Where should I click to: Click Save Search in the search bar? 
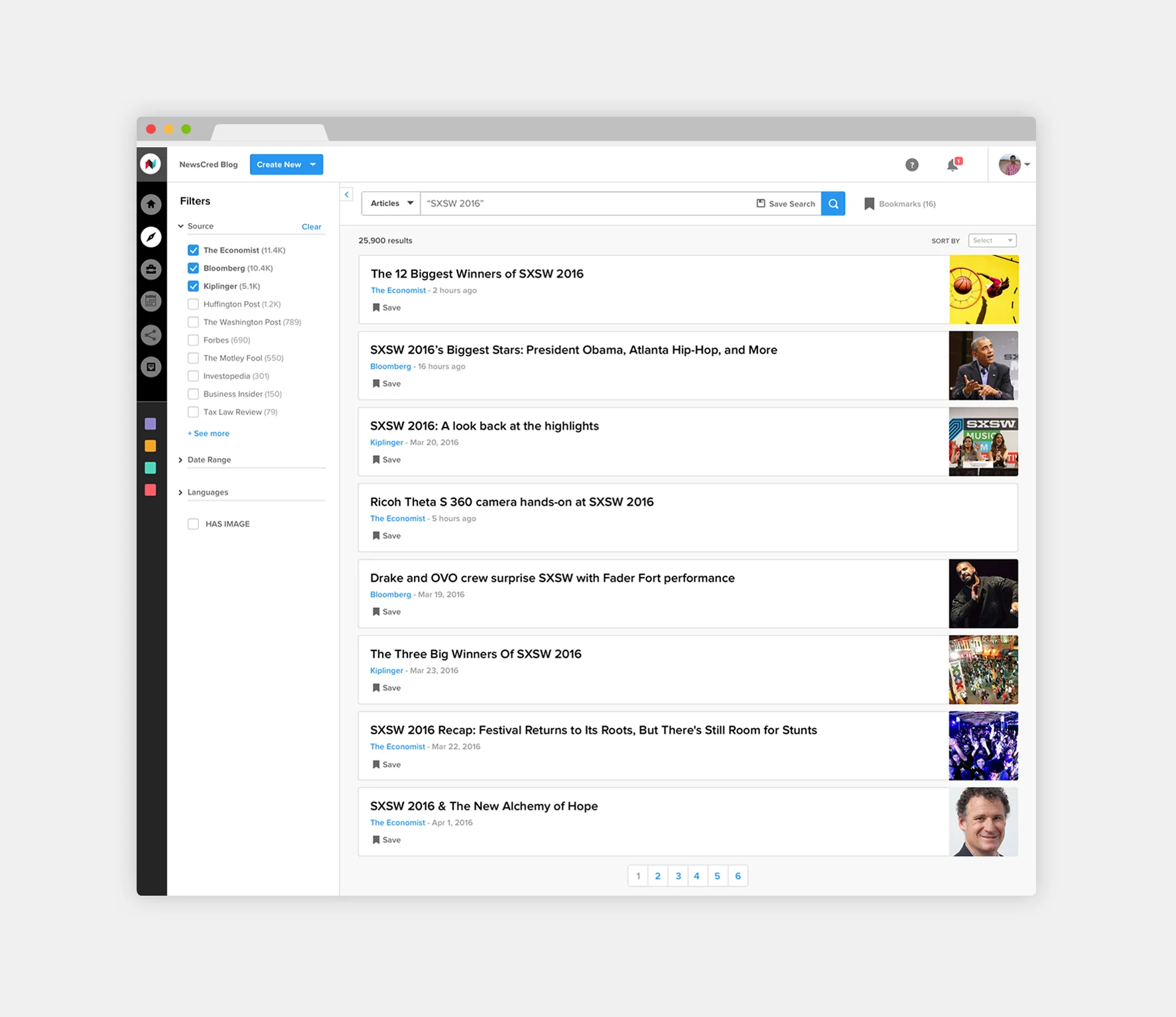point(786,204)
